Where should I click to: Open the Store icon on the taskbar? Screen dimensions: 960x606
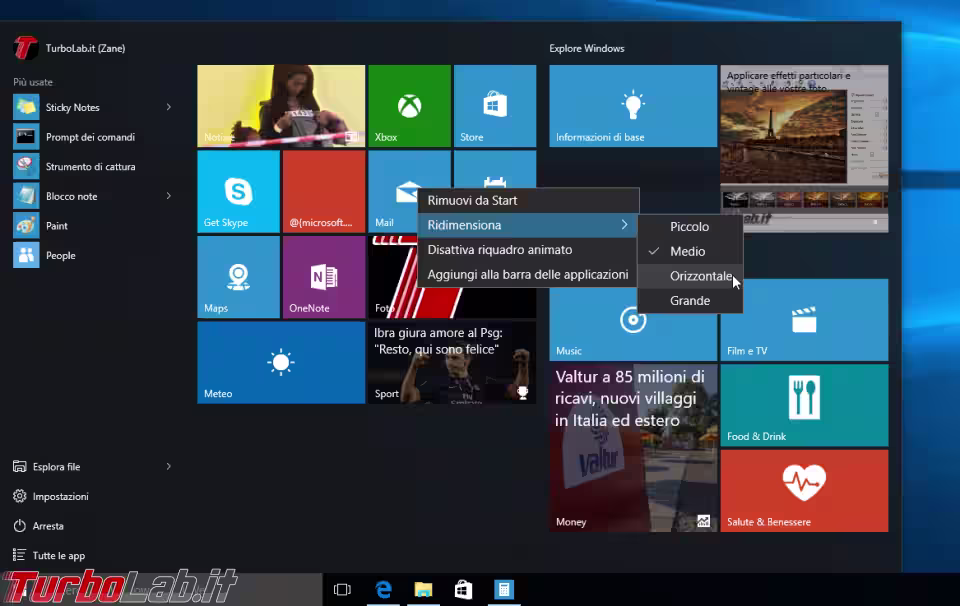(x=463, y=589)
